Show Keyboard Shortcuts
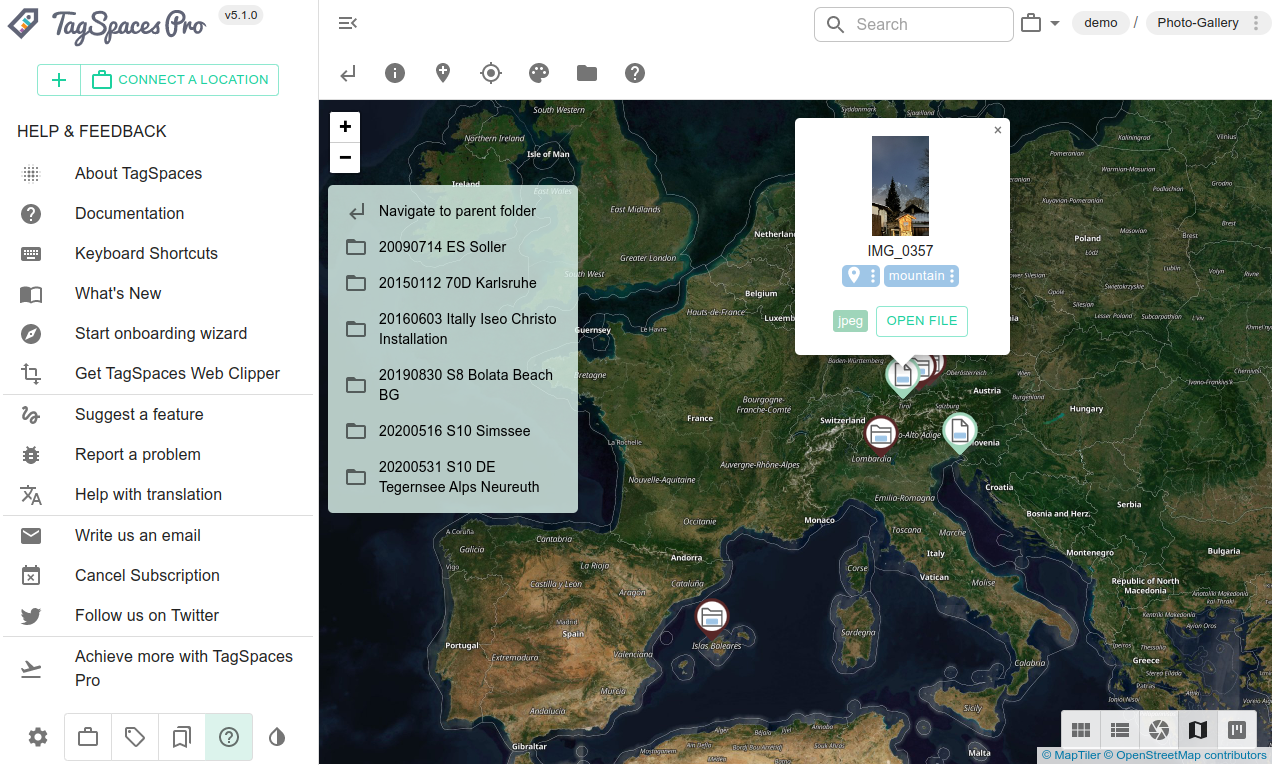The image size is (1273, 765). pyautogui.click(x=159, y=254)
